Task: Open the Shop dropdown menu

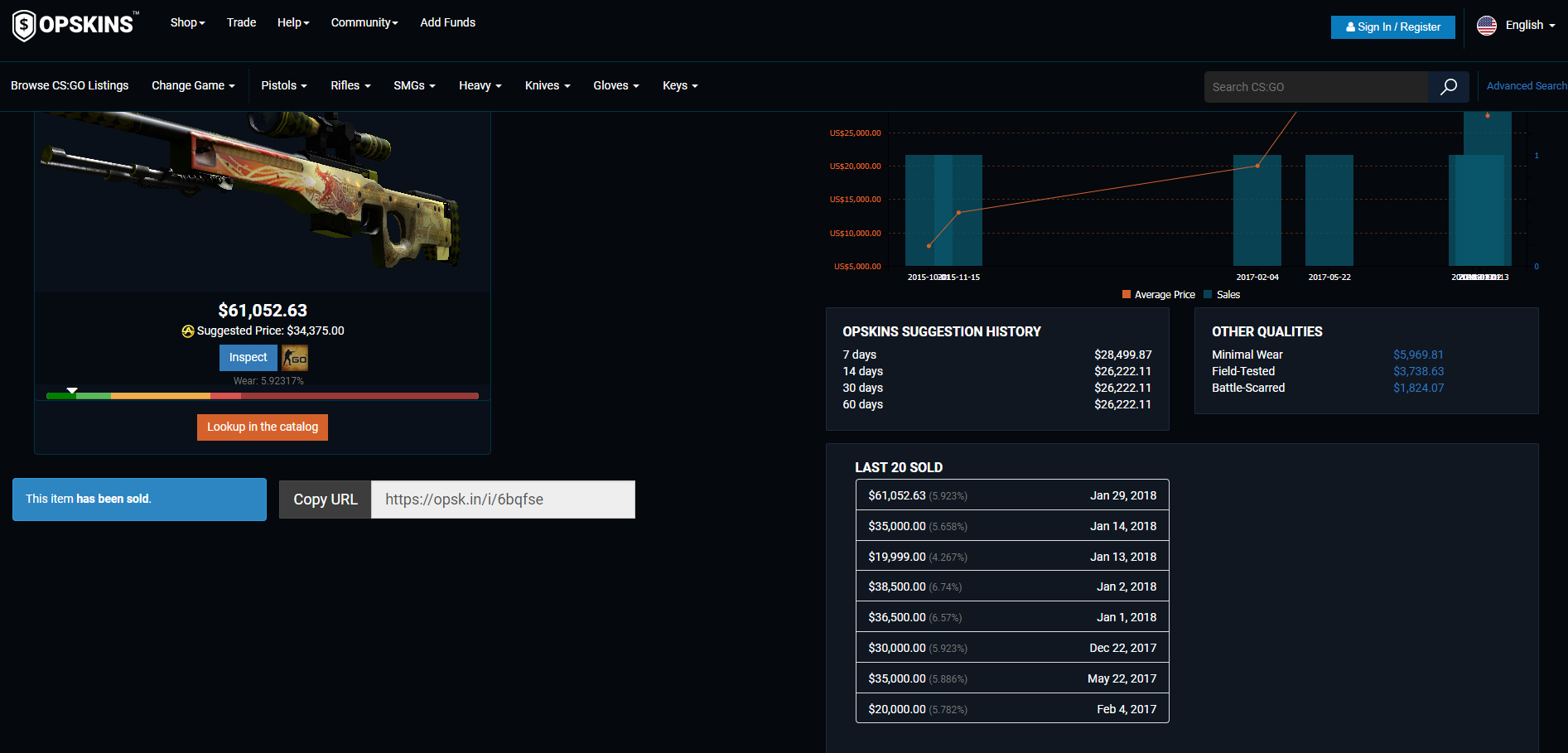Action: coord(187,22)
